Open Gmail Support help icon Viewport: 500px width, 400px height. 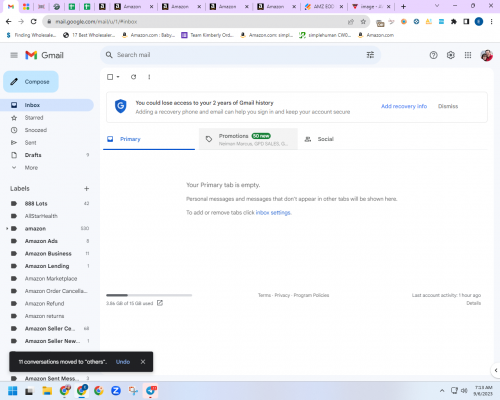coord(433,55)
